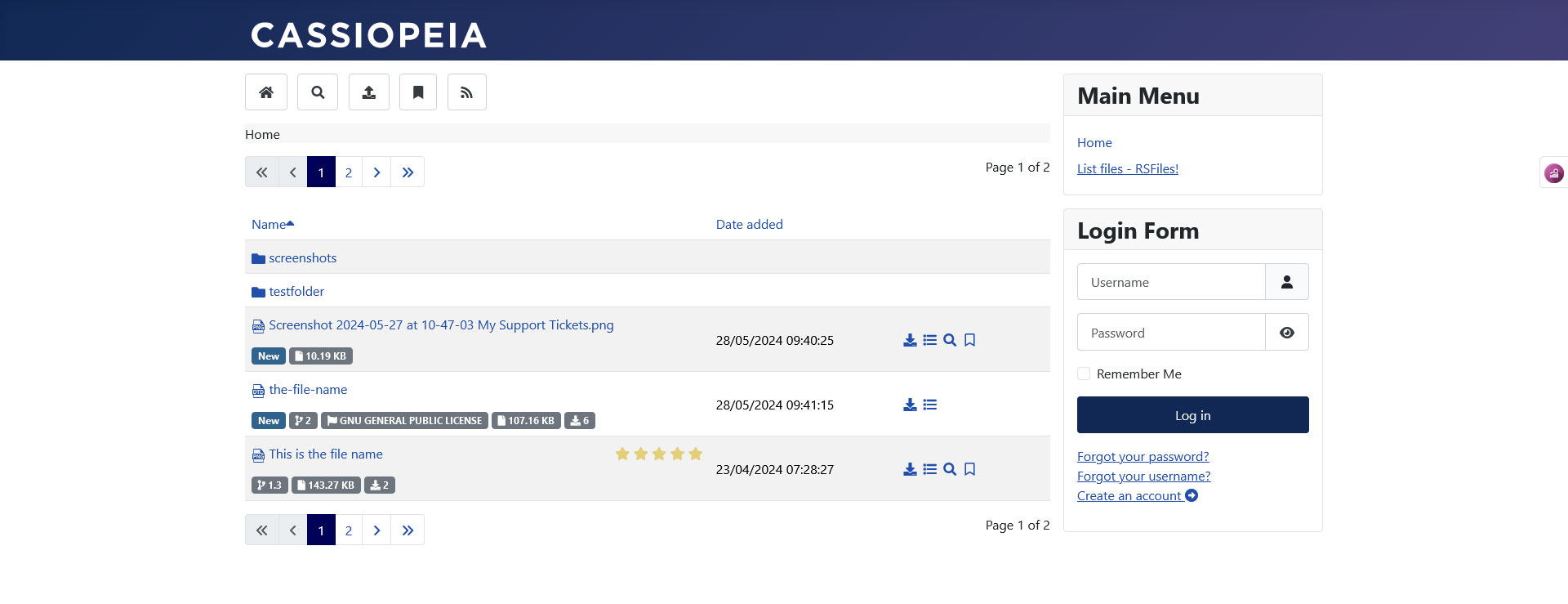This screenshot has width=1568, height=604.
Task: Click the file type icon of the-file-name
Action: pyautogui.click(x=258, y=391)
